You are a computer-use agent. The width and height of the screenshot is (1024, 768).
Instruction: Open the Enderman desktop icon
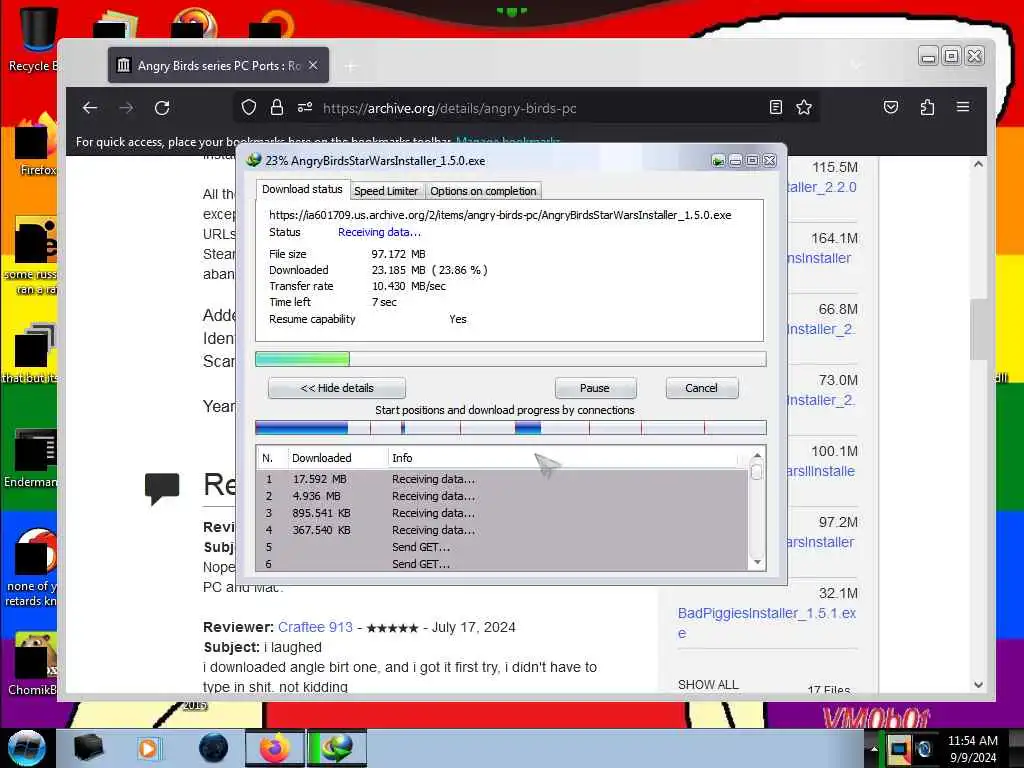coord(33,459)
